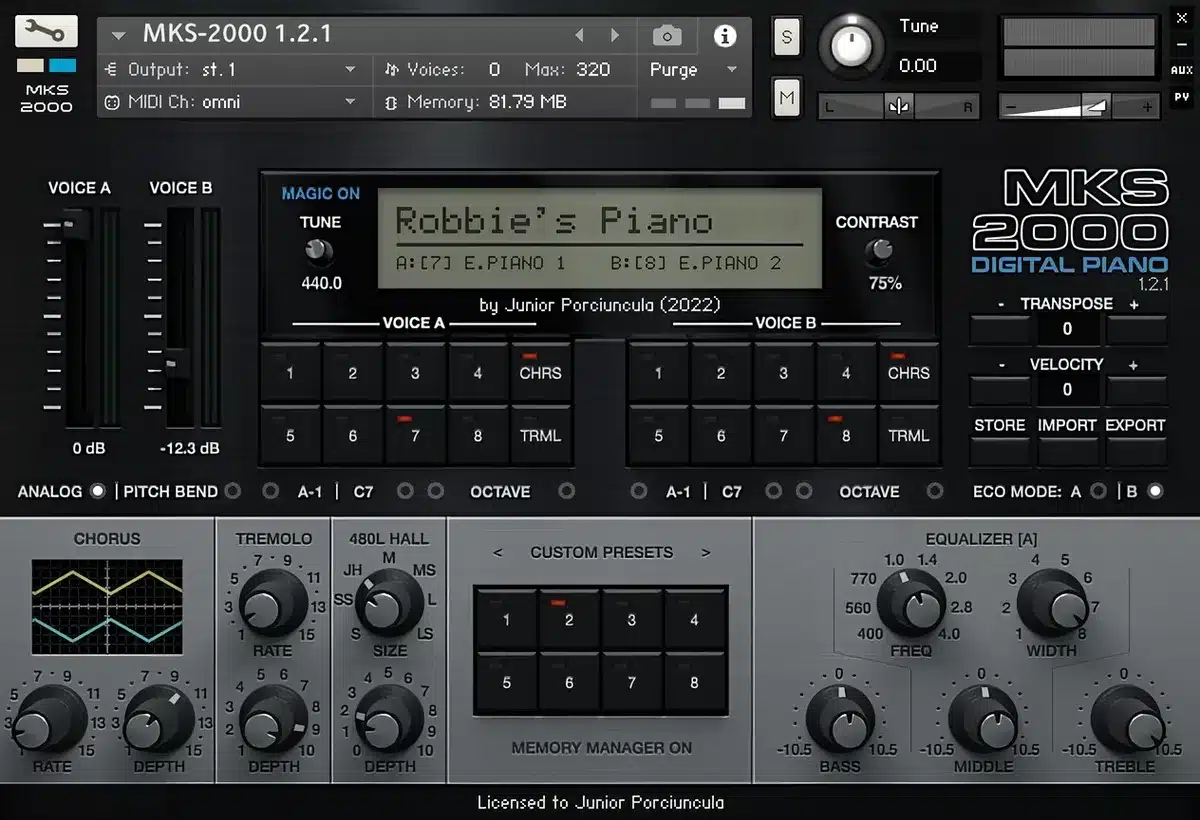The image size is (1200, 820).
Task: Click the AUX sends icon
Action: pos(1181,70)
